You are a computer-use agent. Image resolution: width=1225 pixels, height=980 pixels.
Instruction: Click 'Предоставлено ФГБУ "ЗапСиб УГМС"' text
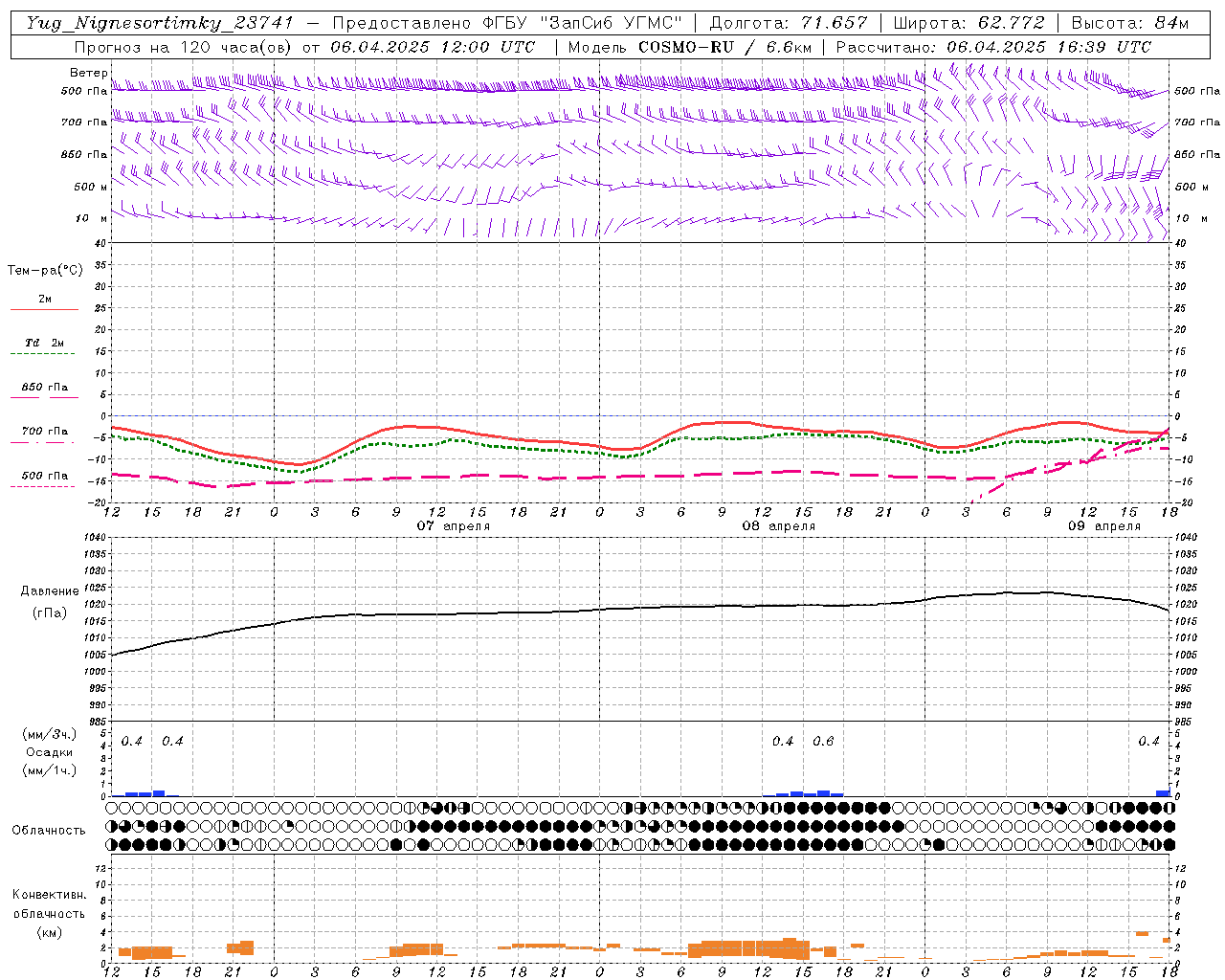pyautogui.click(x=507, y=23)
